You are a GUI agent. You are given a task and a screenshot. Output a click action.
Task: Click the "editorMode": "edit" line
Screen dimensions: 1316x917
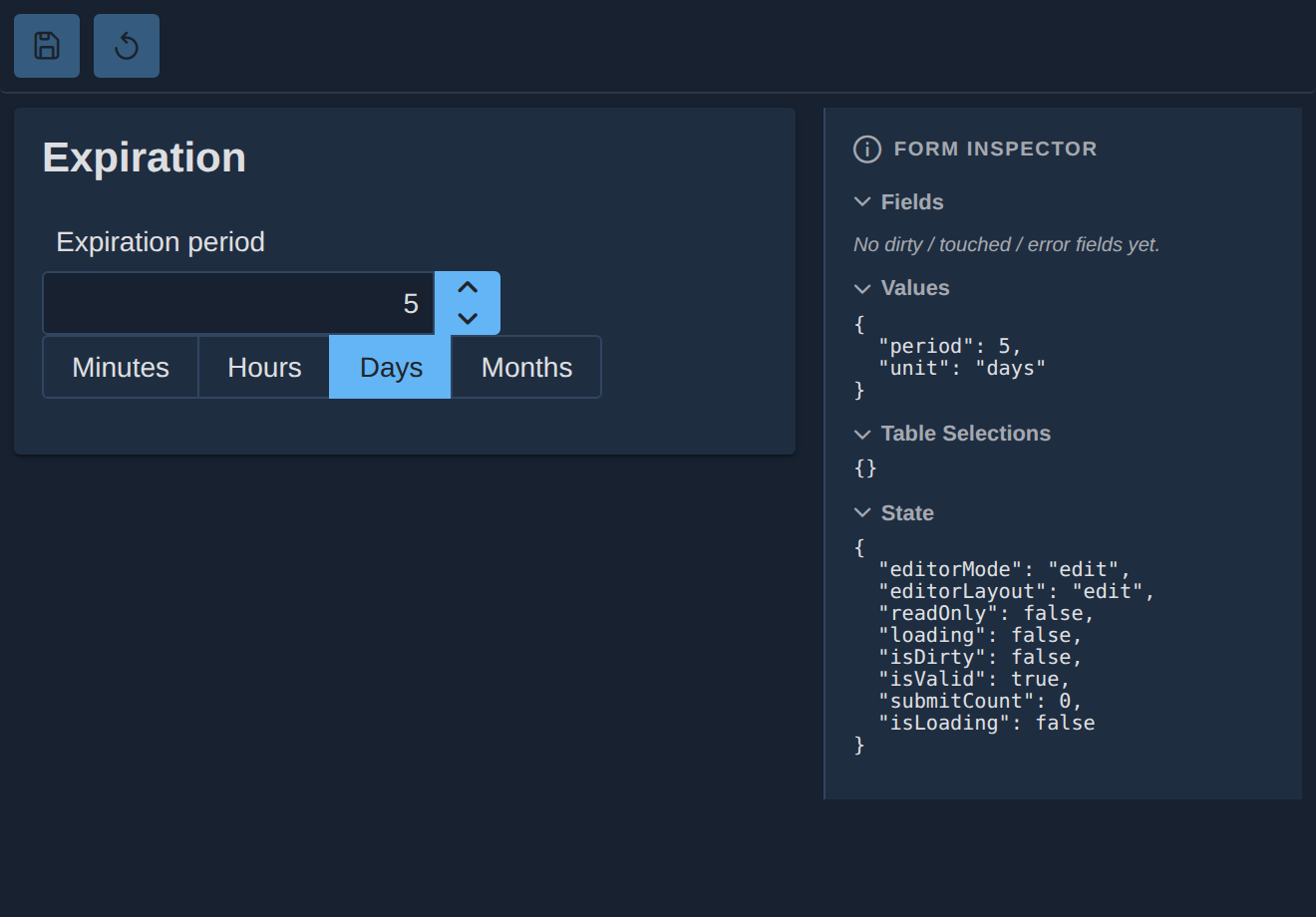1005,569
